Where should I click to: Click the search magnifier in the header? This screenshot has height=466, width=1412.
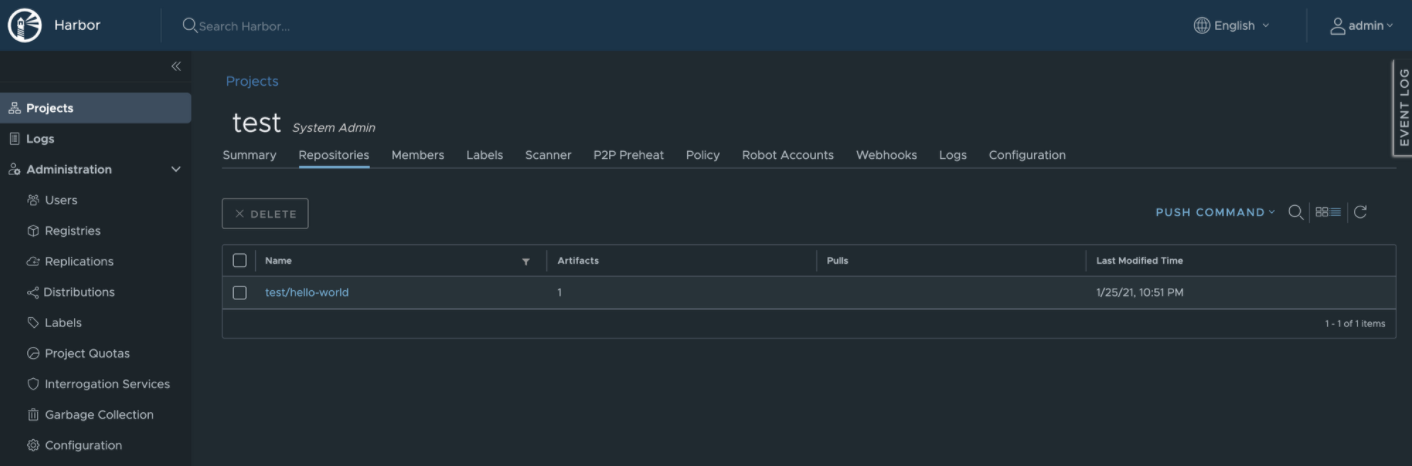(189, 25)
